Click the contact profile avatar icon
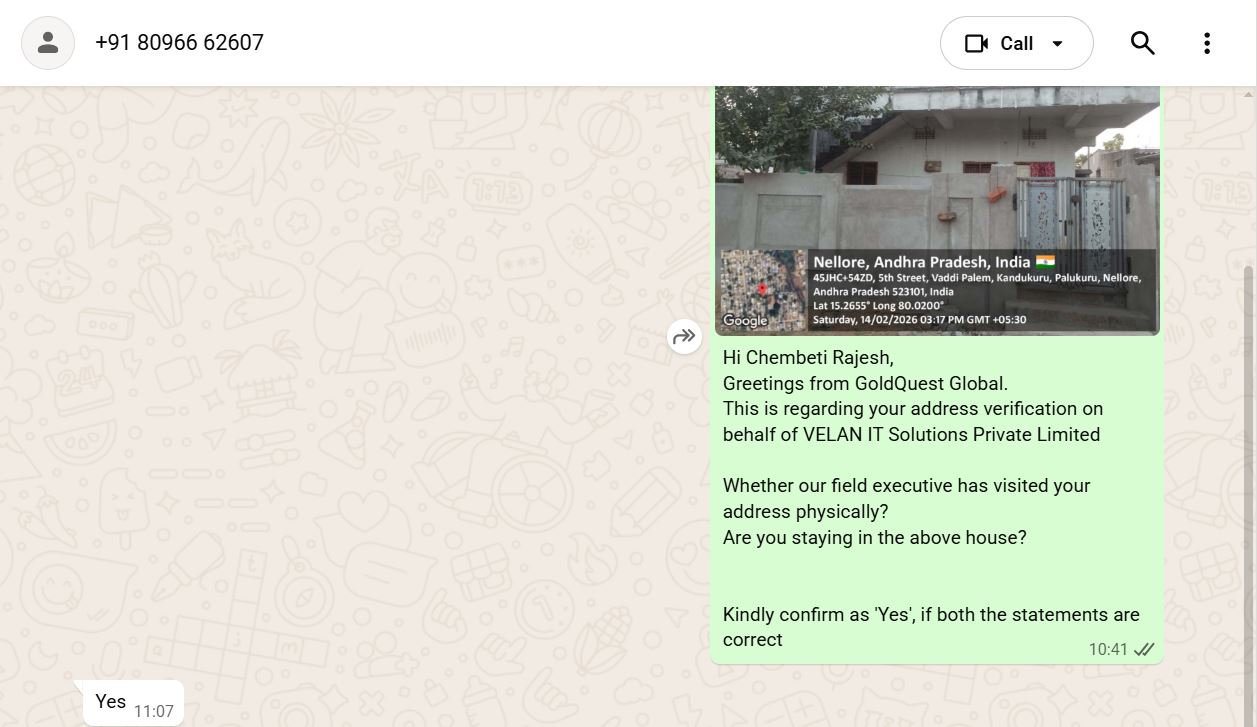 point(48,43)
